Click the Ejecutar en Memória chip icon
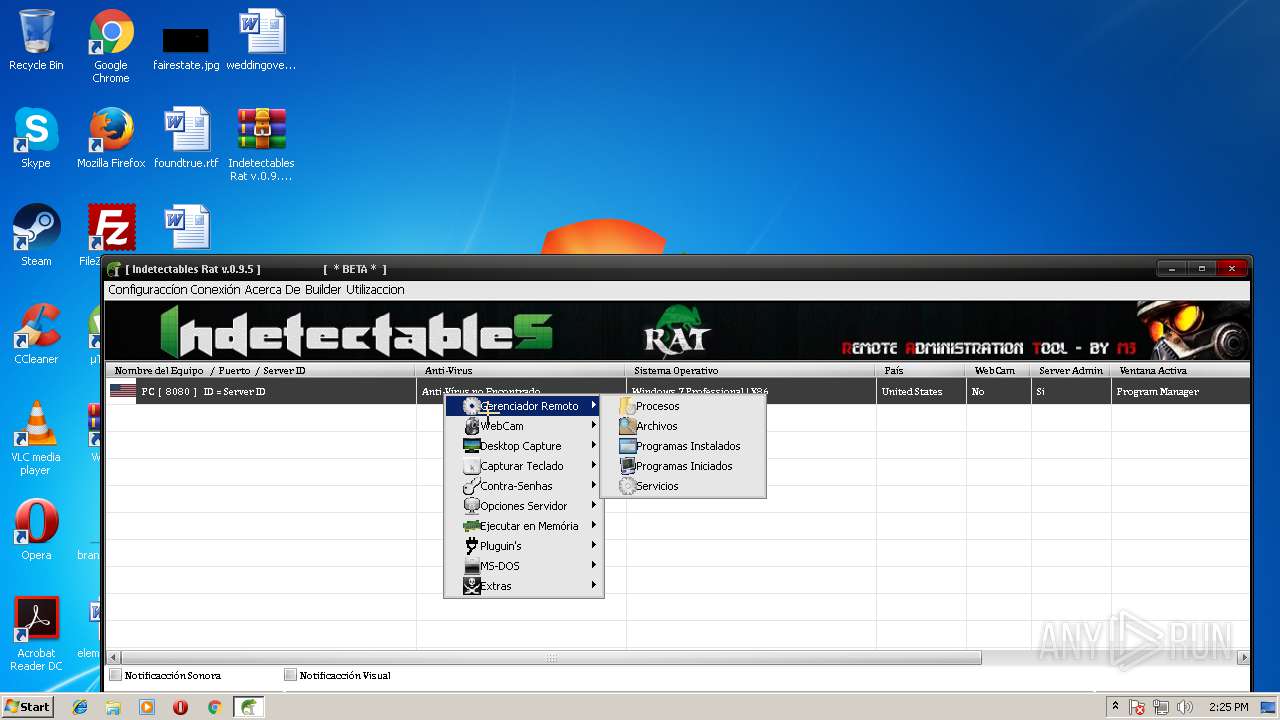Image resolution: width=1280 pixels, height=720 pixels. 472,526
